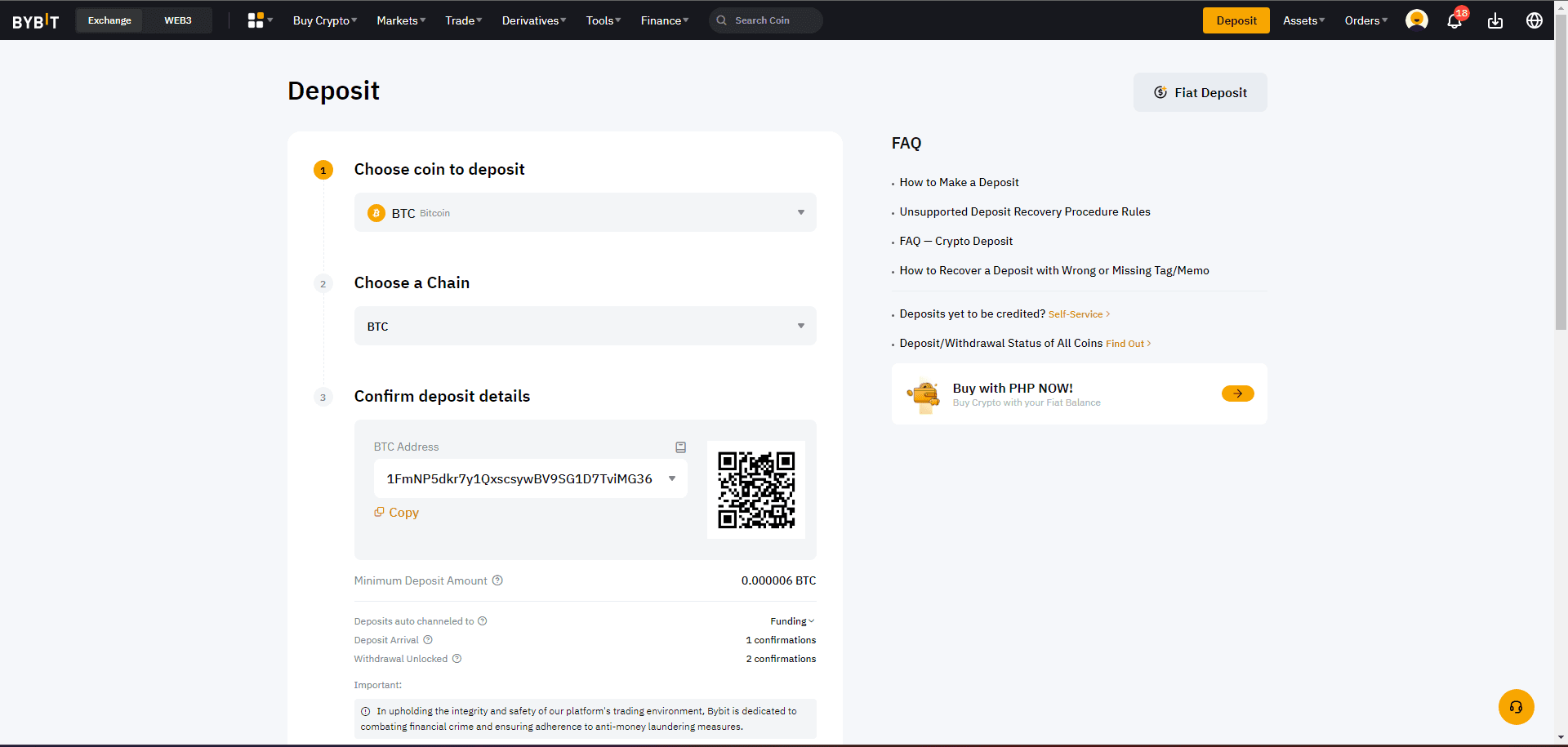Screen dimensions: 1568x747
Task: Click the Buy with PHP NOW! banner title
Action: [x=1013, y=389]
